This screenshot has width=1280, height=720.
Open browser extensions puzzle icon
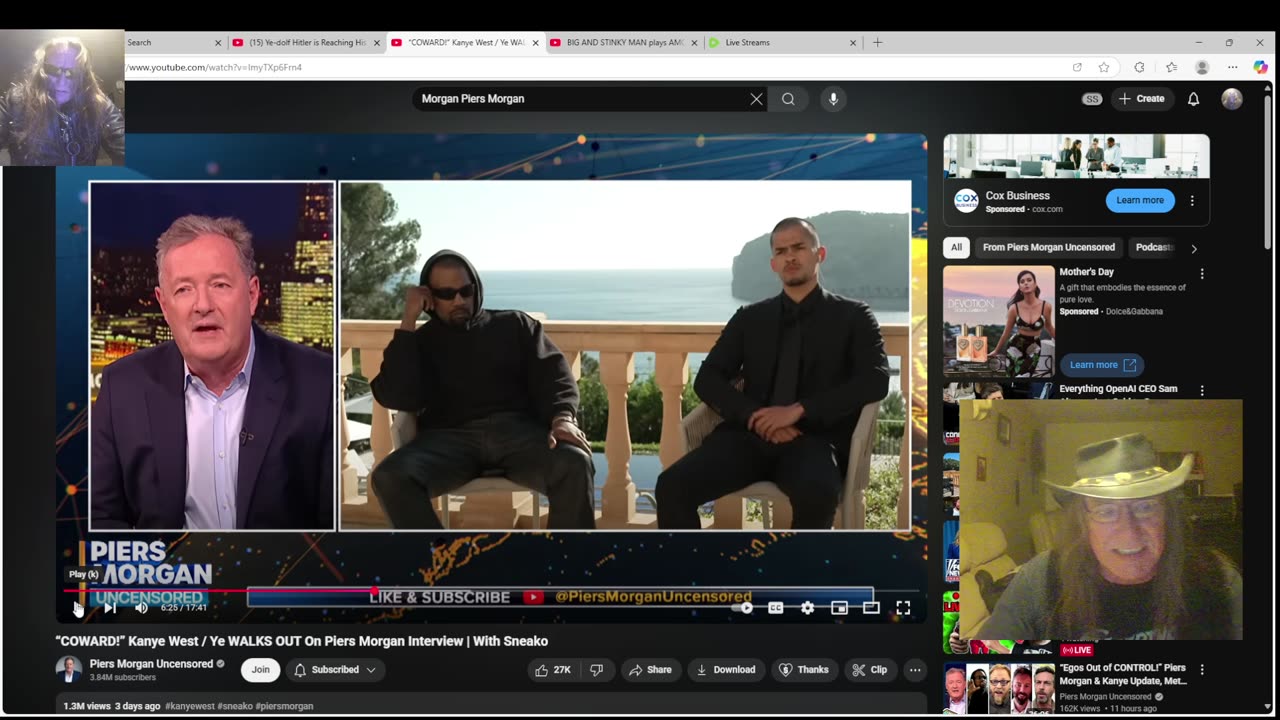coord(1139,67)
